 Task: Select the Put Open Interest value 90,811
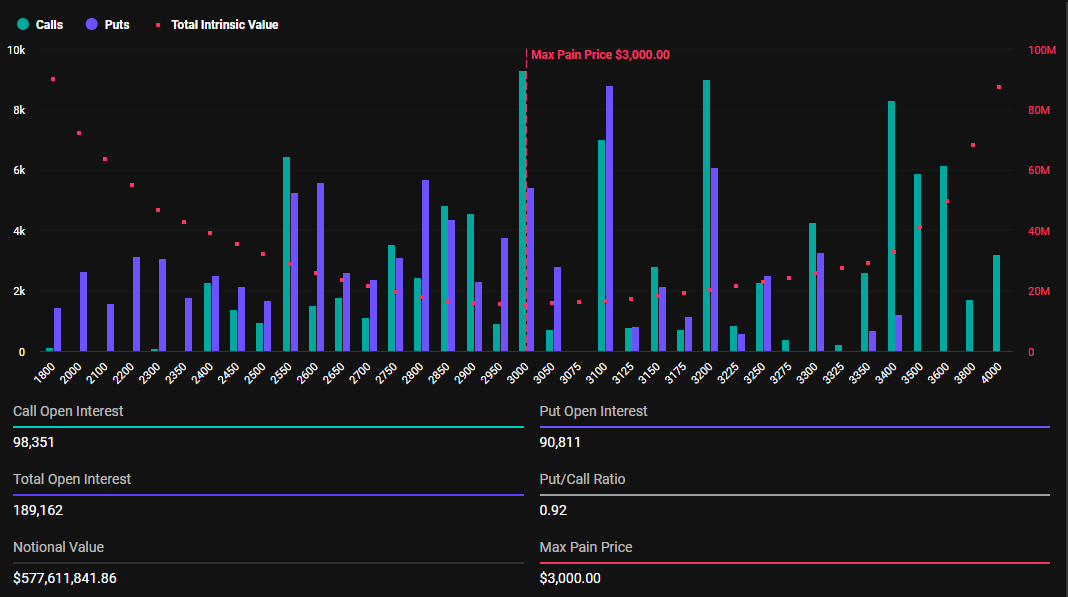[560, 442]
